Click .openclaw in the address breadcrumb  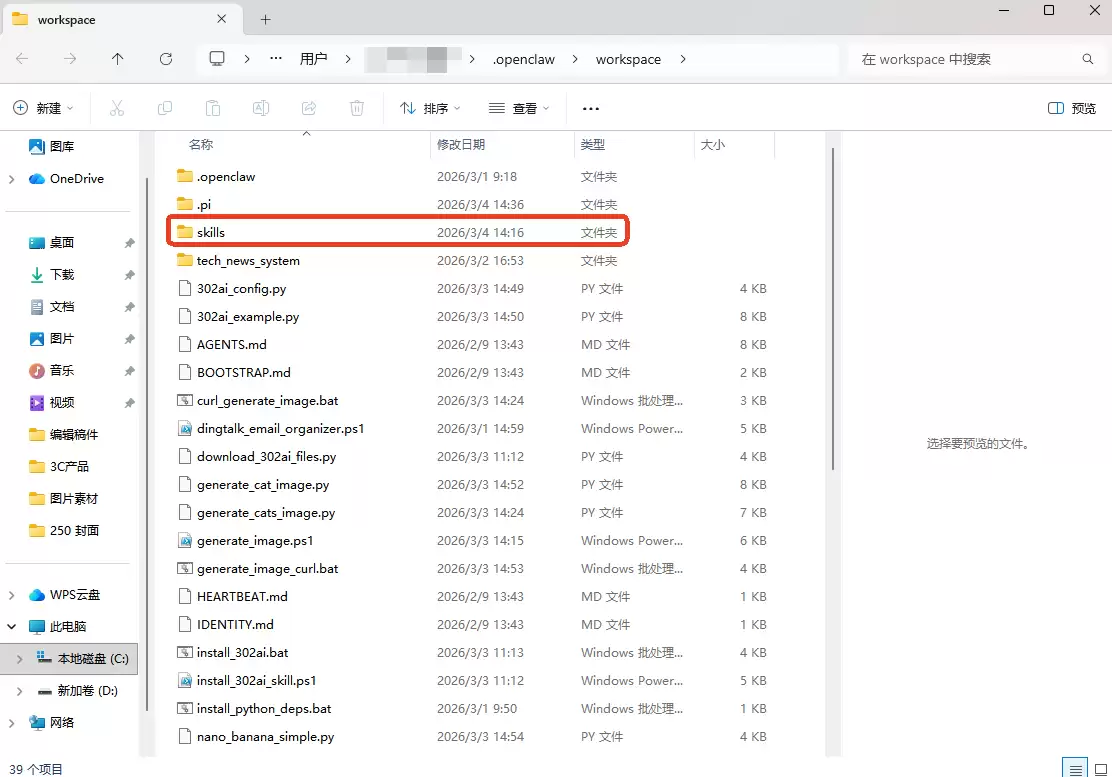(524, 59)
